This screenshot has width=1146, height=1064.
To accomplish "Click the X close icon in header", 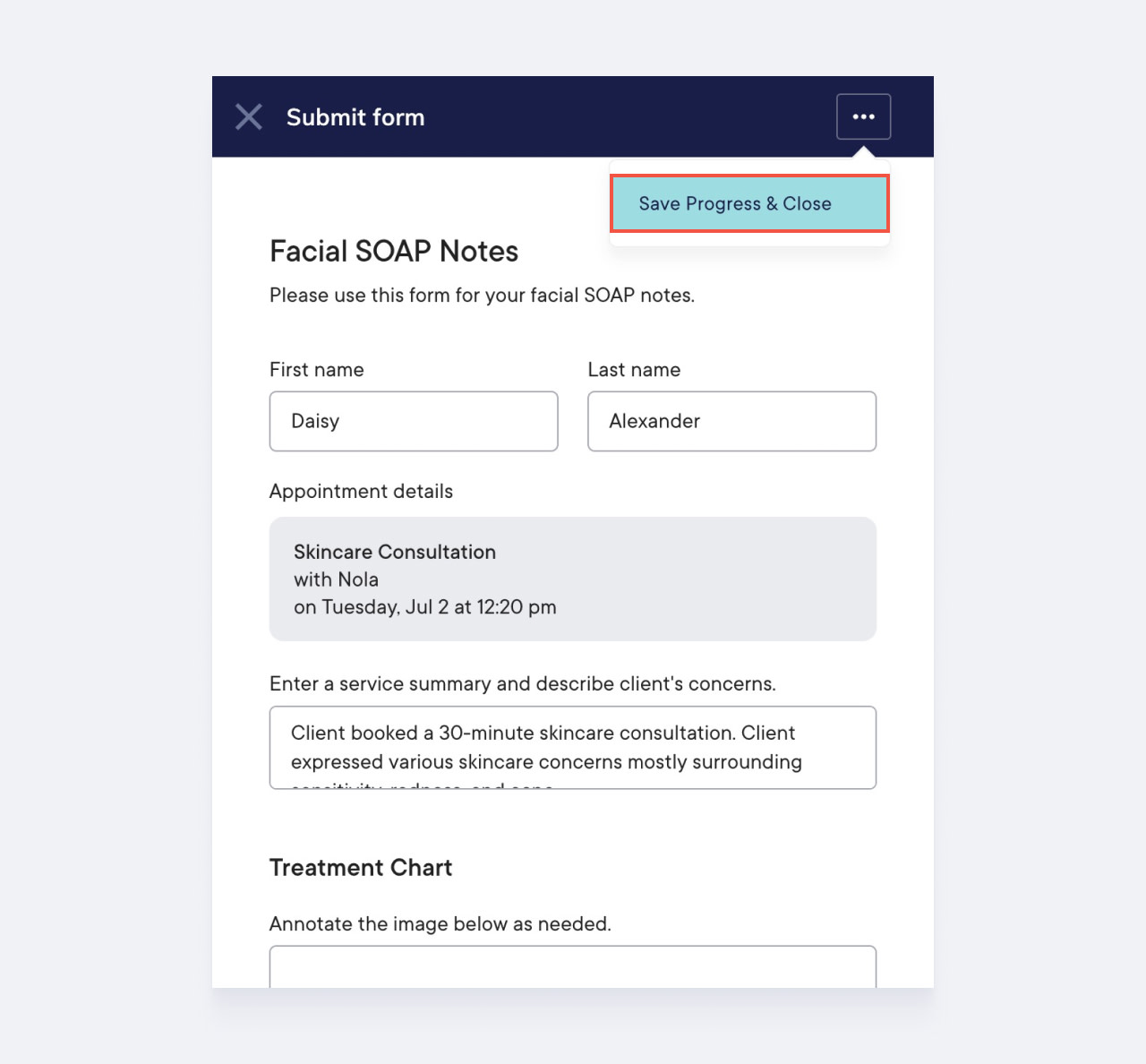I will 248,116.
